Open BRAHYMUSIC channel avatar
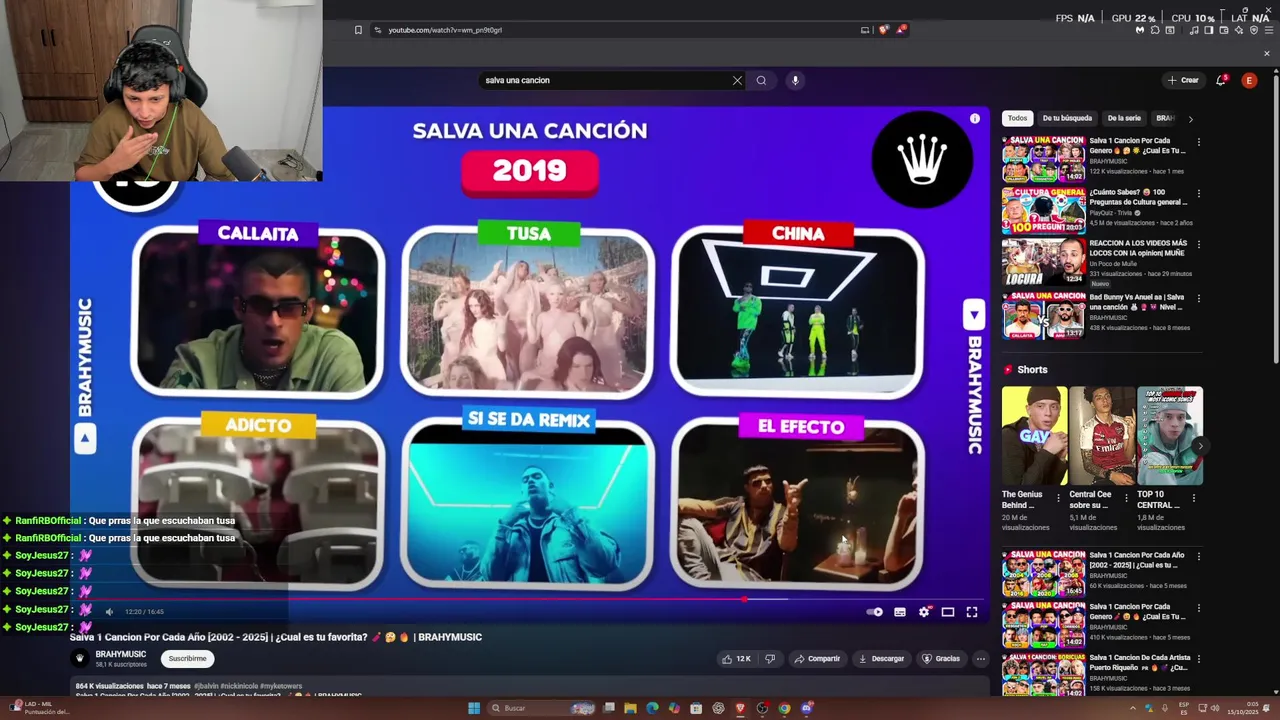 pos(80,658)
